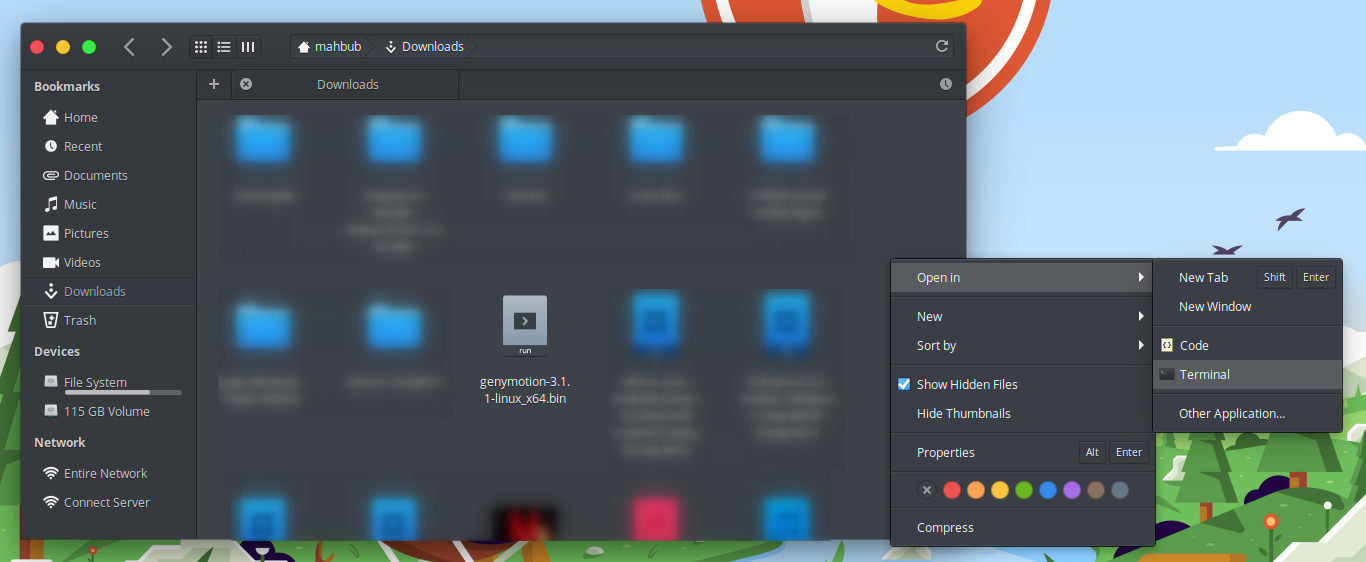The height and width of the screenshot is (562, 1366).
Task: Reload the folder with the refresh icon
Action: 941,47
